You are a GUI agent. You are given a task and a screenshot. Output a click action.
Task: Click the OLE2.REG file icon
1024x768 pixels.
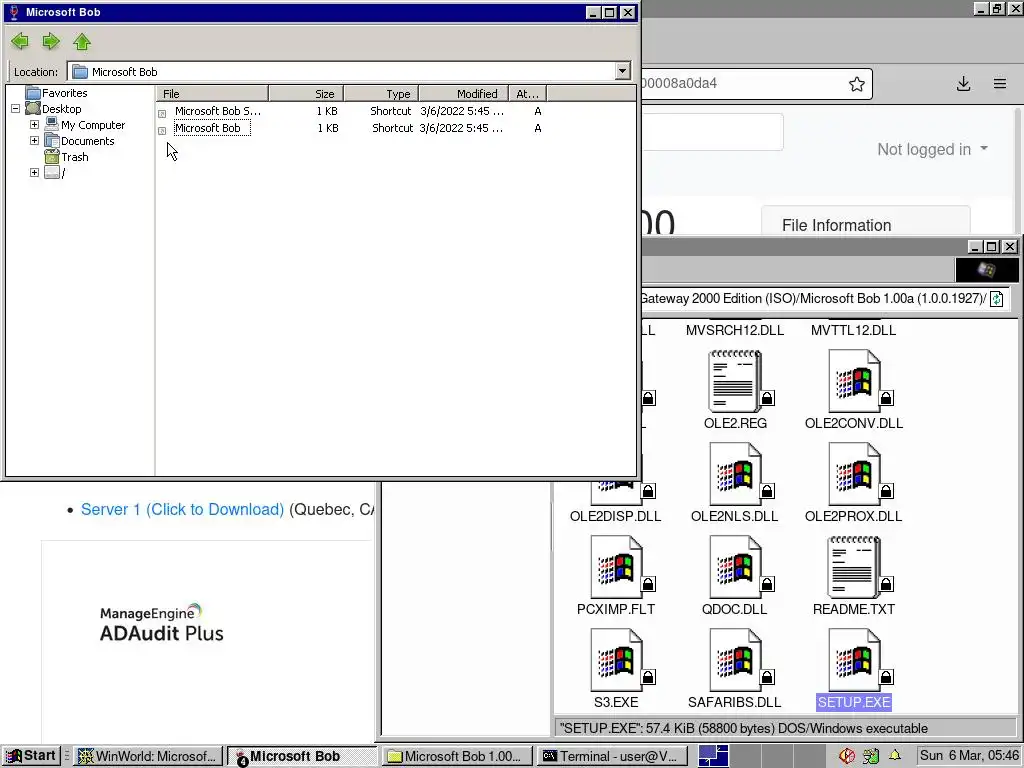pos(735,382)
